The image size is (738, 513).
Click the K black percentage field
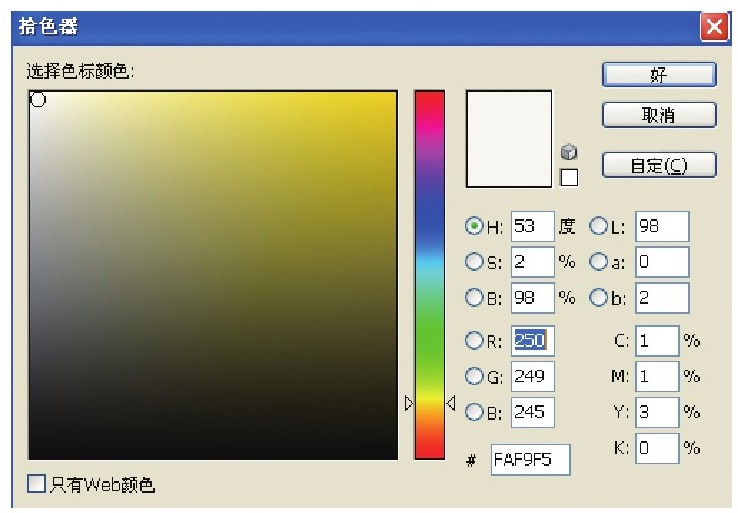657,448
